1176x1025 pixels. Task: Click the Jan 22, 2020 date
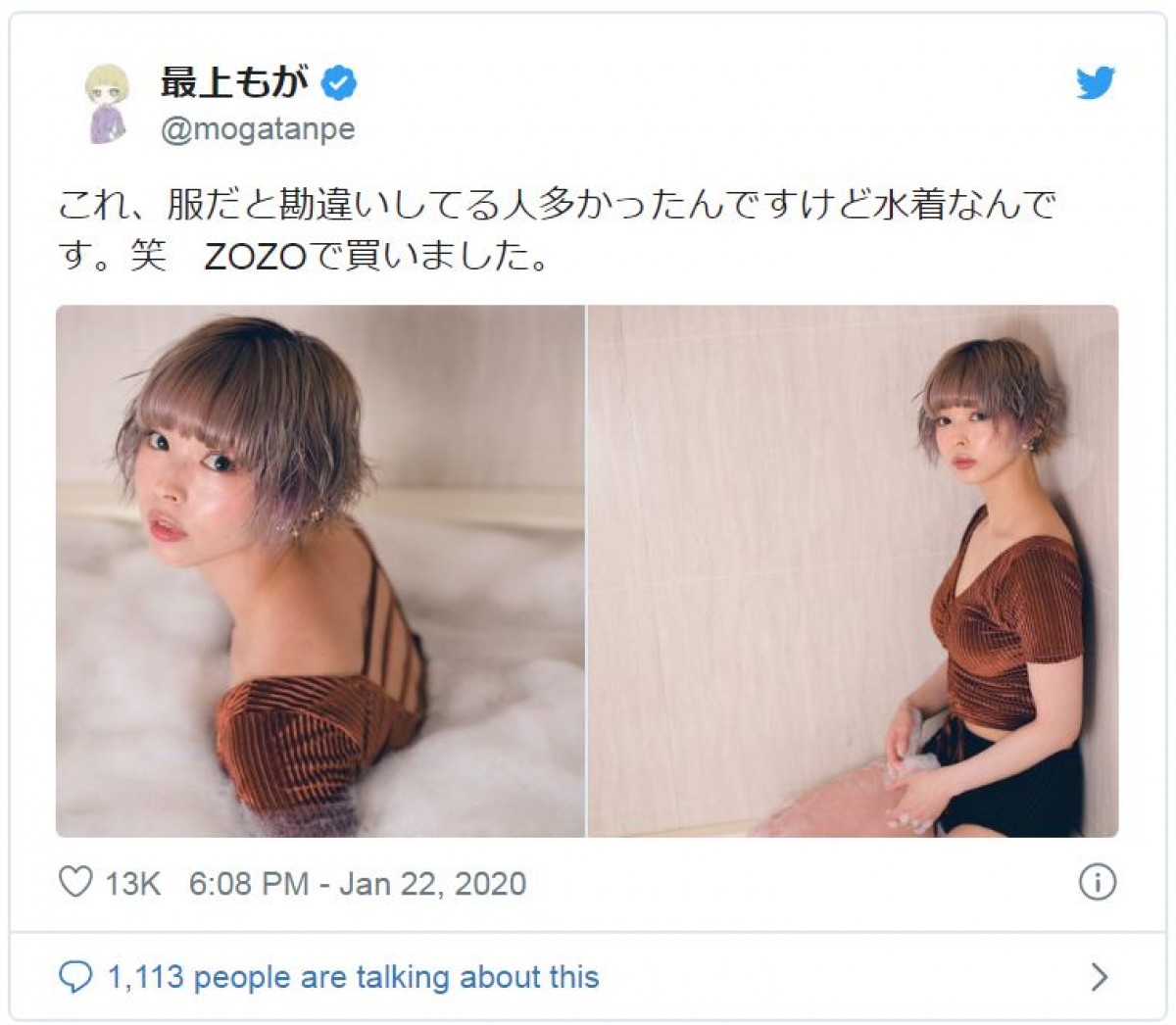432,883
